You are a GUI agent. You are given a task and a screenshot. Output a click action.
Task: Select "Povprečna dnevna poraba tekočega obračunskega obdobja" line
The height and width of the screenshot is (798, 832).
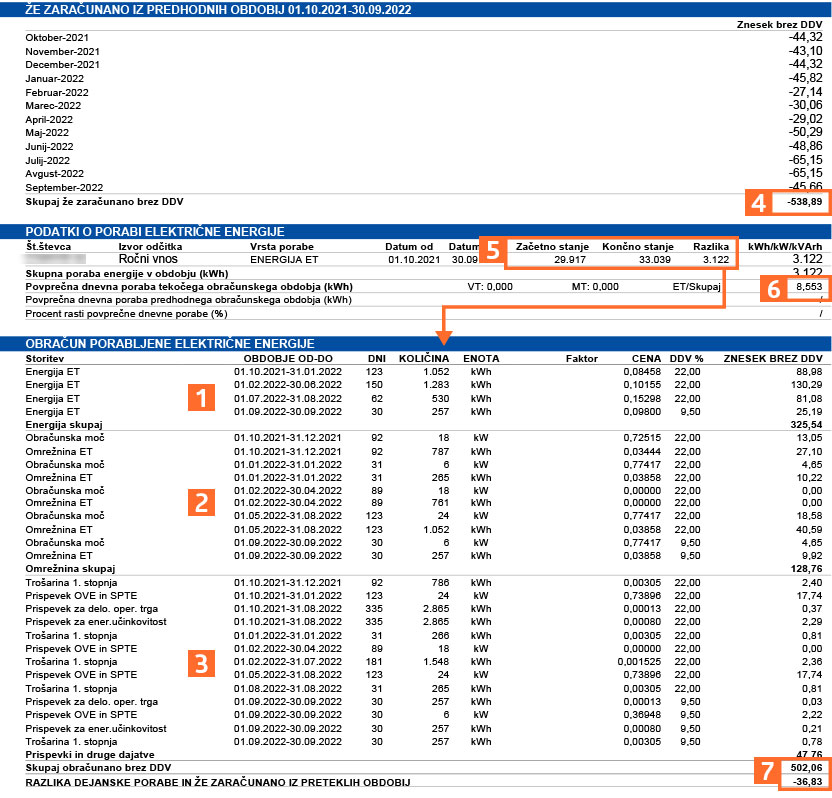coord(189,287)
